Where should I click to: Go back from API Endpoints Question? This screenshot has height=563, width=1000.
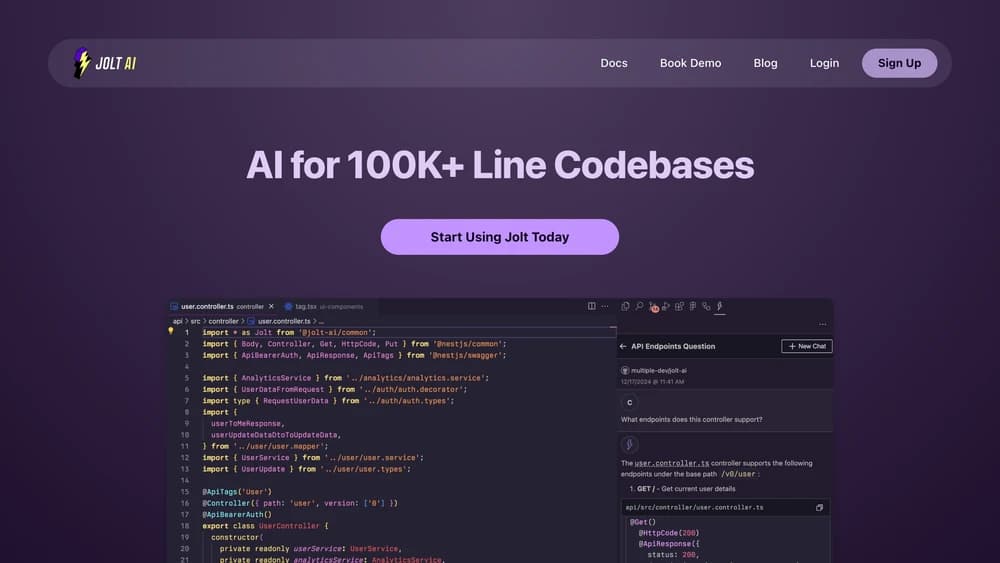coord(623,346)
